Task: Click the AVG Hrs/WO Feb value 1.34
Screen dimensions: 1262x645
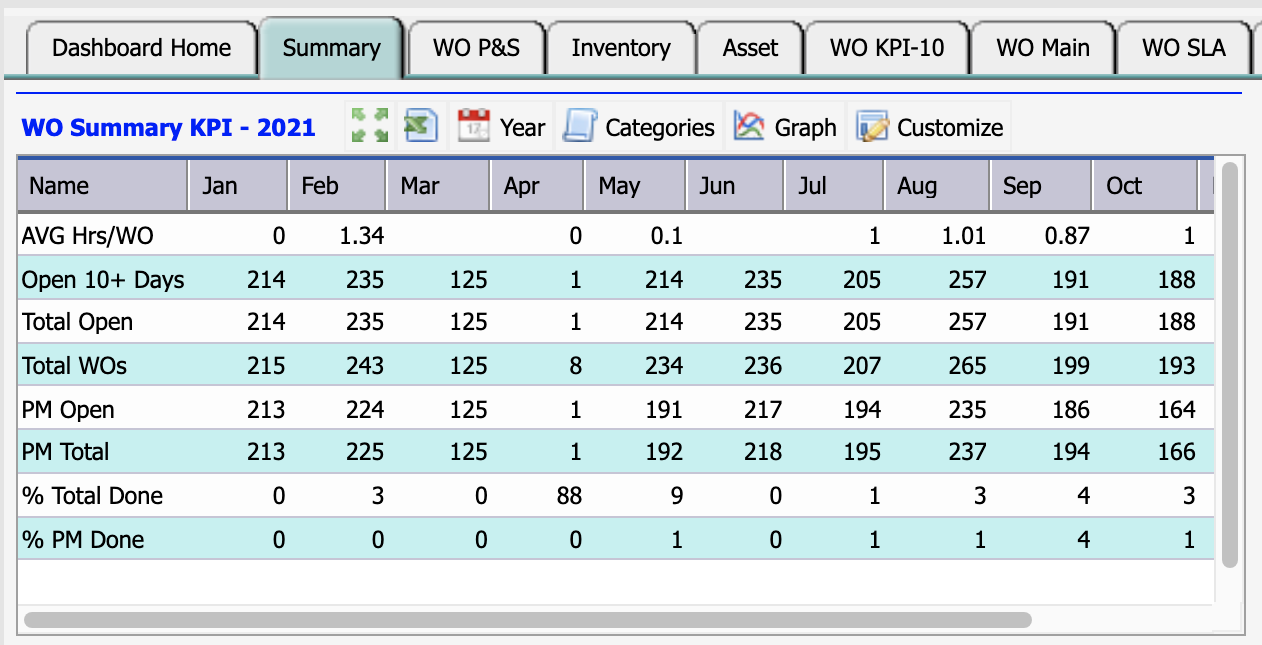Action: click(362, 236)
